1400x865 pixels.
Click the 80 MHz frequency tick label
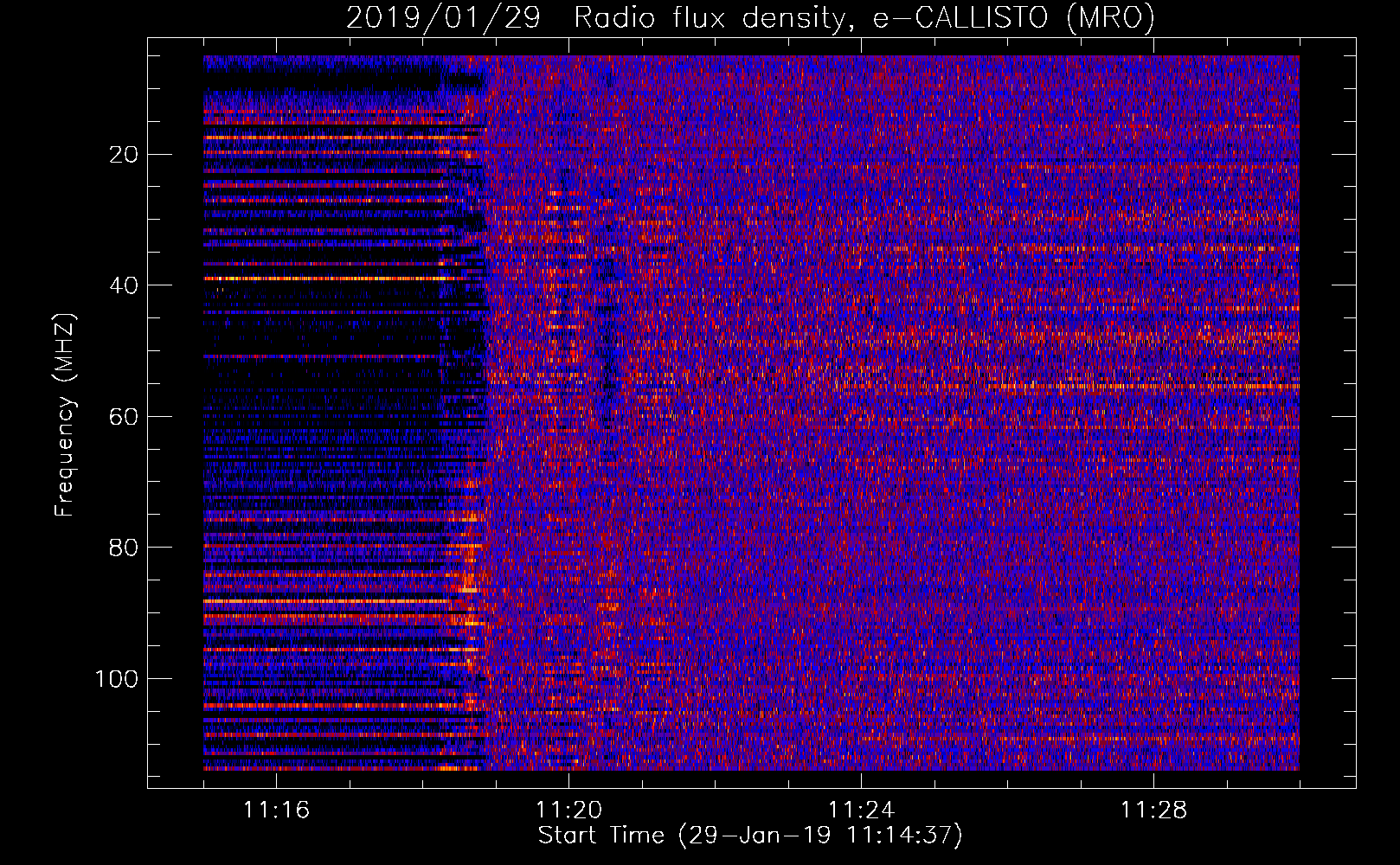pyautogui.click(x=124, y=548)
